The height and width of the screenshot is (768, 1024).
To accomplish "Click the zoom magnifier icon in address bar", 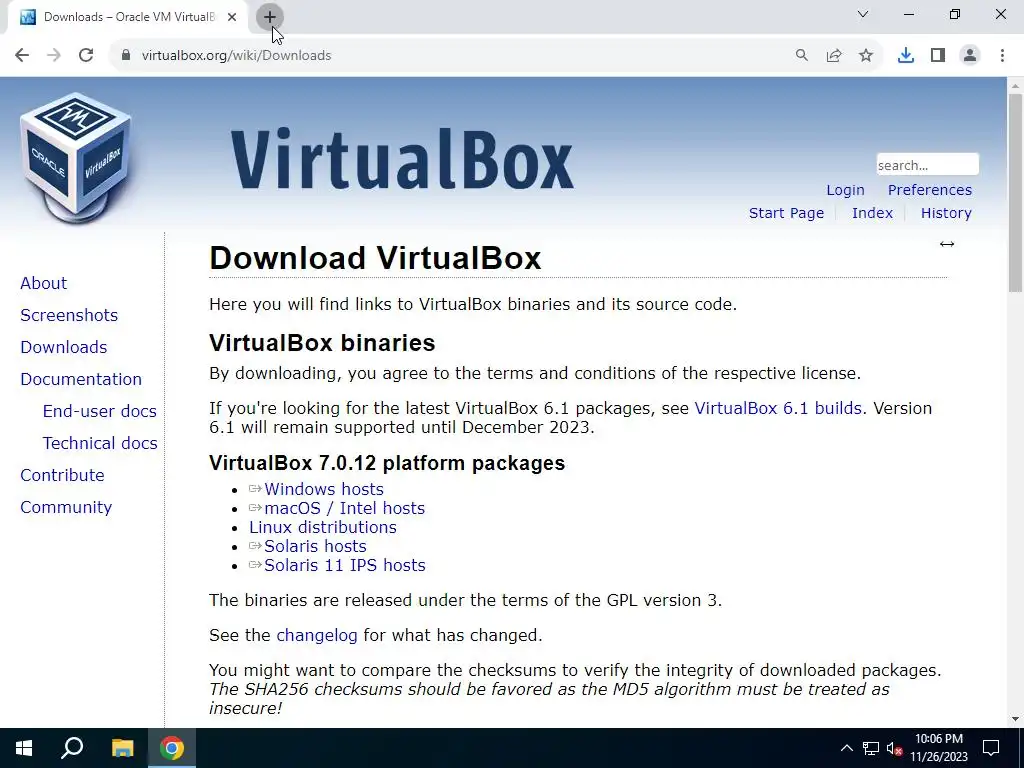I will [x=802, y=56].
